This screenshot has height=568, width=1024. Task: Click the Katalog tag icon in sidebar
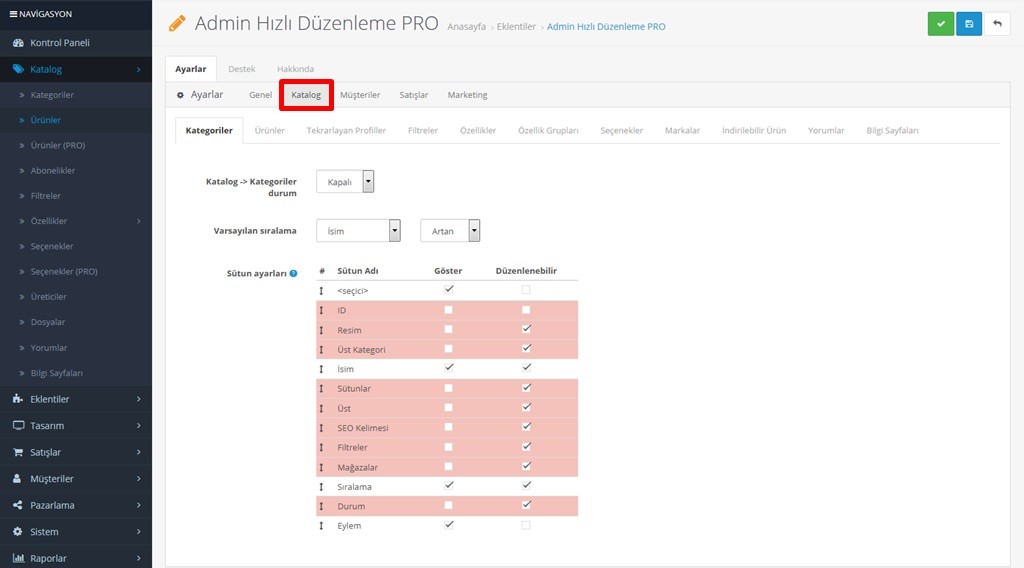[x=18, y=69]
